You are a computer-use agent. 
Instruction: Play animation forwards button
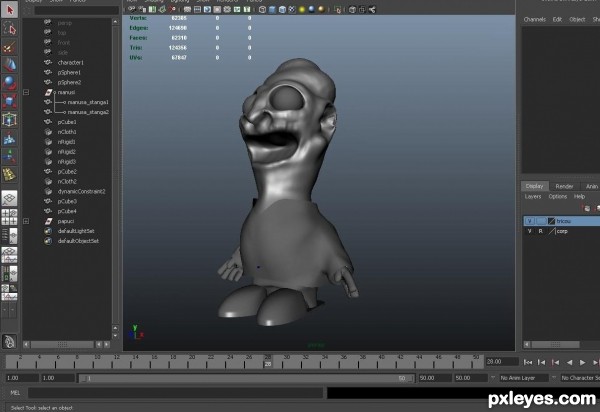point(582,362)
